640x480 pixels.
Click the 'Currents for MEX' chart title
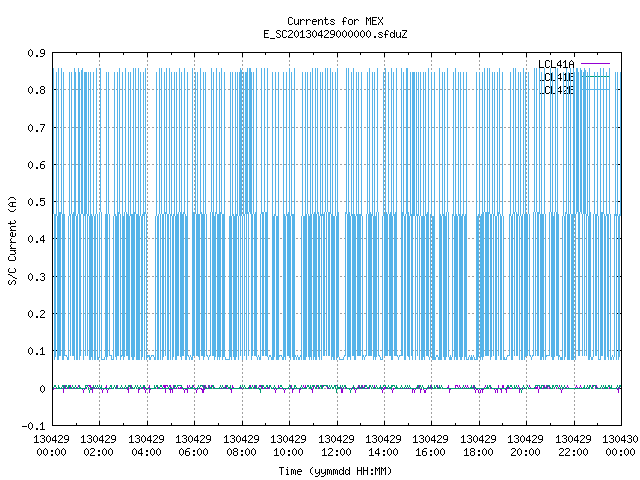coord(335,21)
